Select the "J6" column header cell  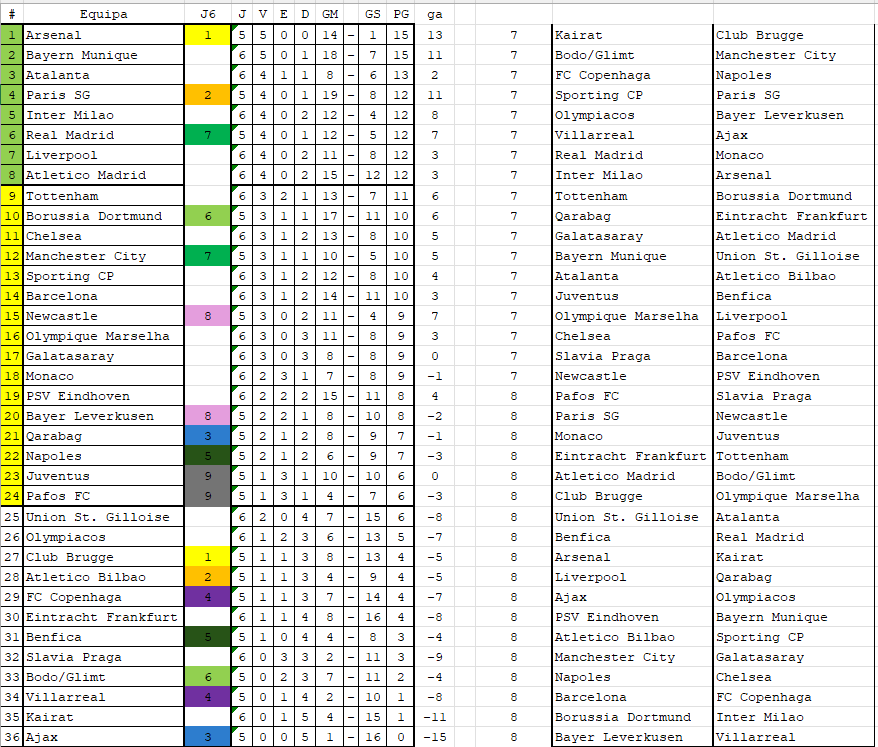(x=207, y=15)
